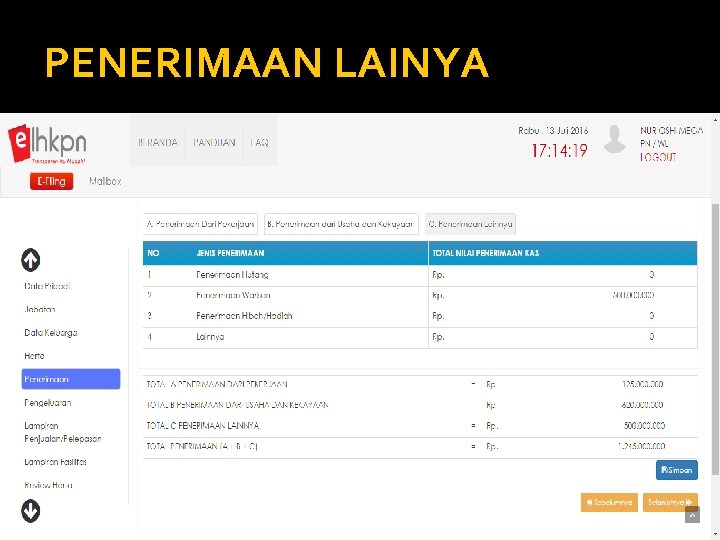The height and width of the screenshot is (540, 720).
Task: Open the PANDUAN menu
Action: click(x=214, y=143)
